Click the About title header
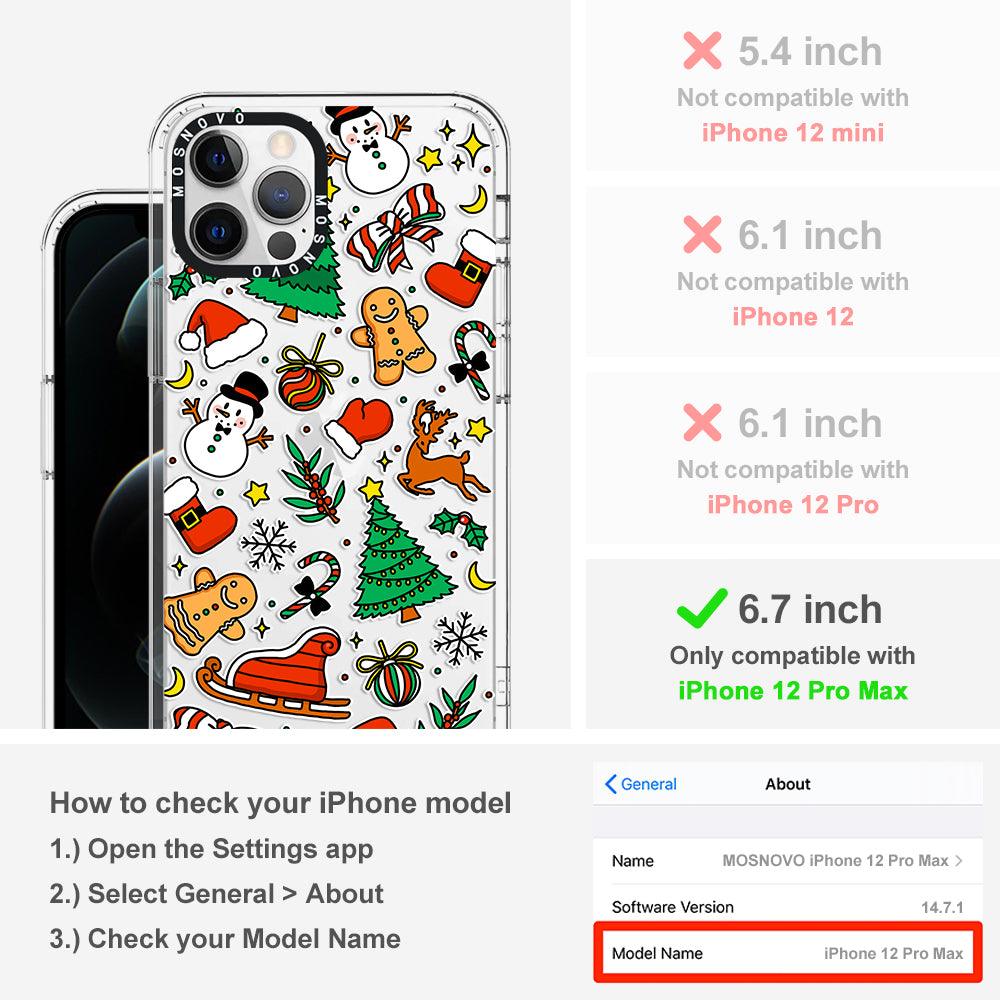 click(x=788, y=784)
